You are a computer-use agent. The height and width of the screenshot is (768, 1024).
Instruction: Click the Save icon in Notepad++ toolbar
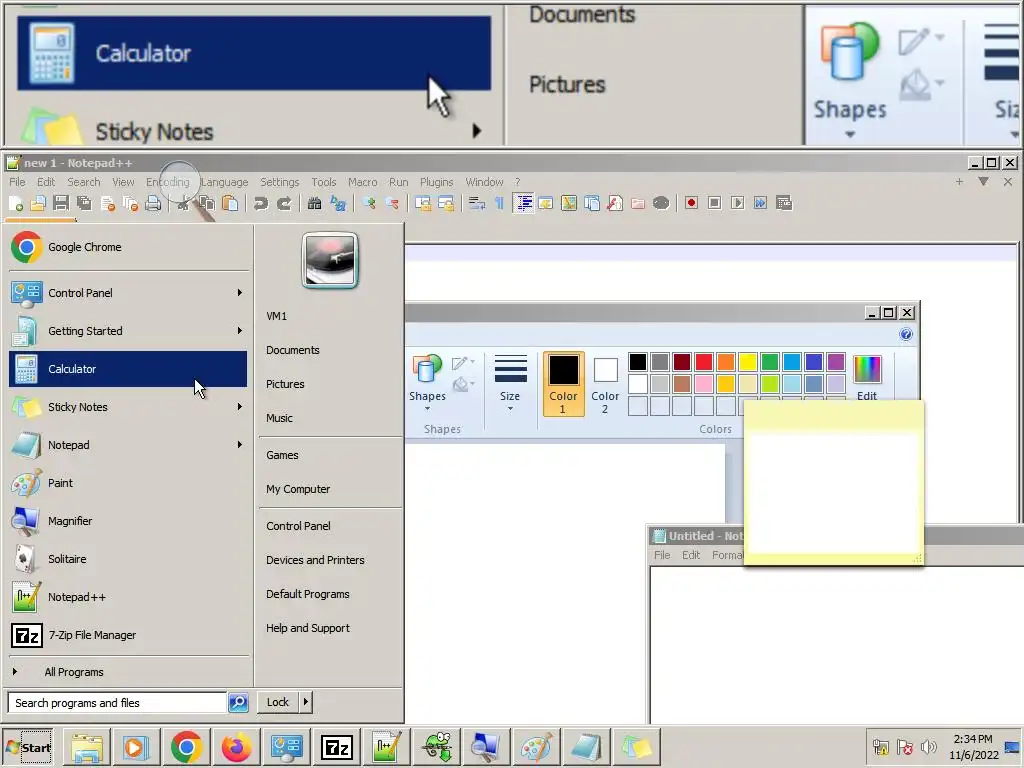tap(61, 204)
